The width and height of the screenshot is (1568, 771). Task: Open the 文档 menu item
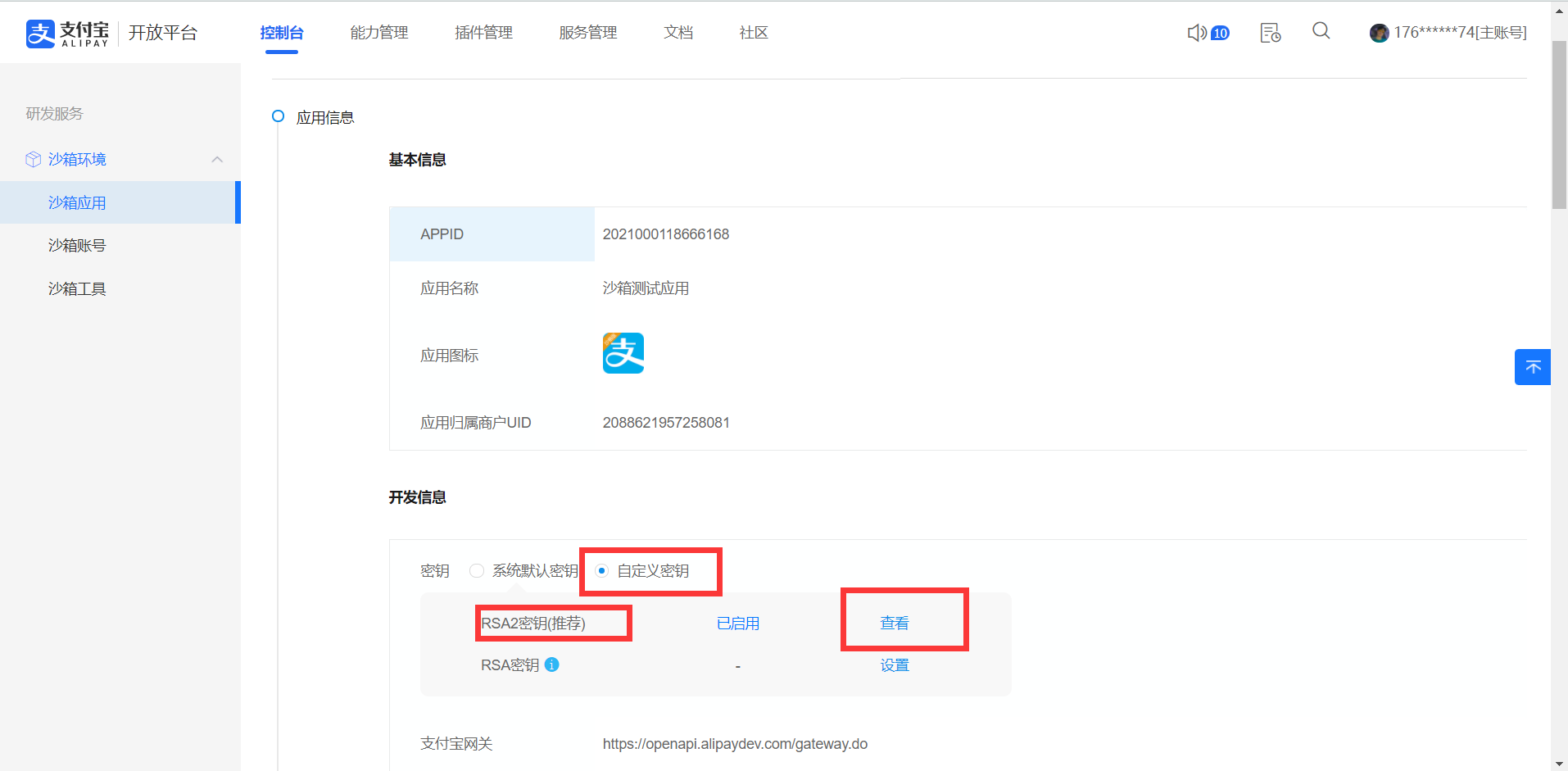click(678, 33)
